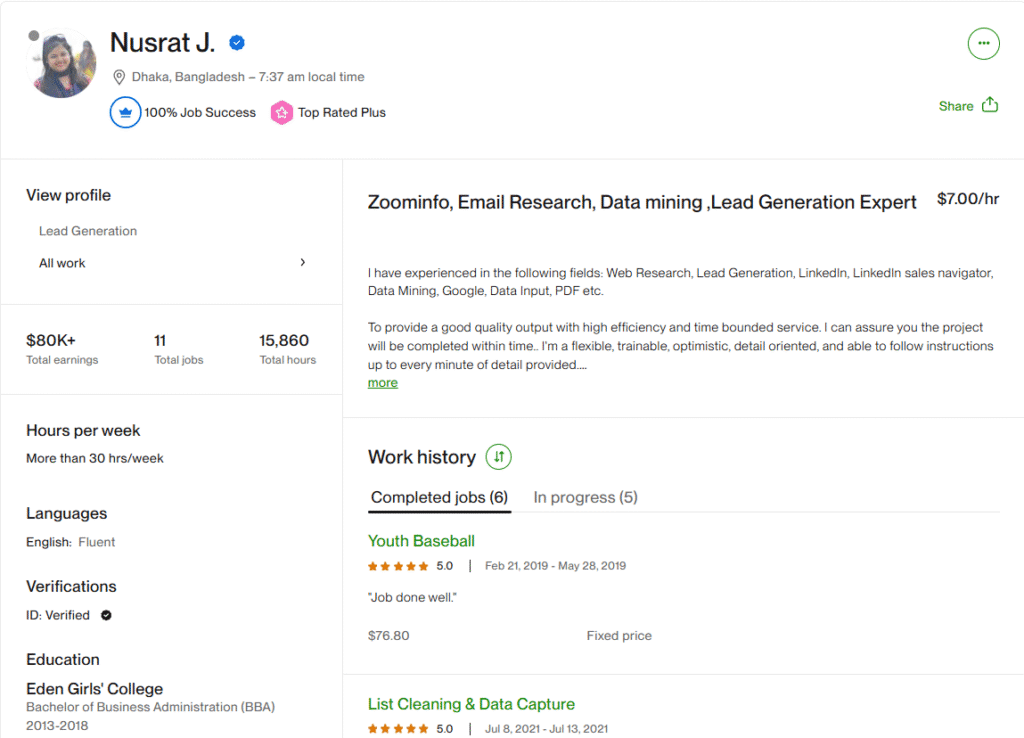Click the $7.00/hr rate
This screenshot has height=738, width=1024.
click(x=968, y=199)
